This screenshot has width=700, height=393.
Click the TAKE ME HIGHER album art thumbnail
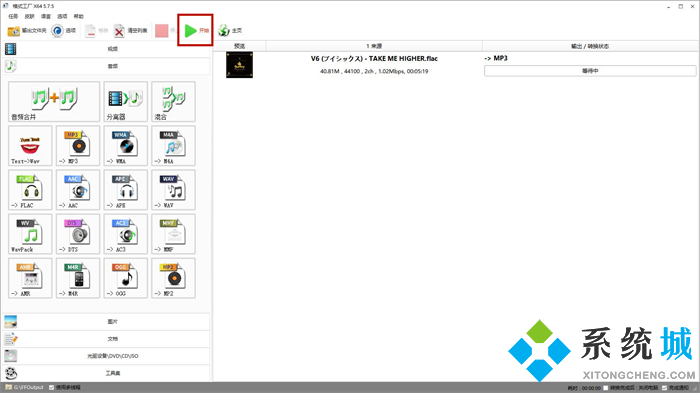coord(239,65)
